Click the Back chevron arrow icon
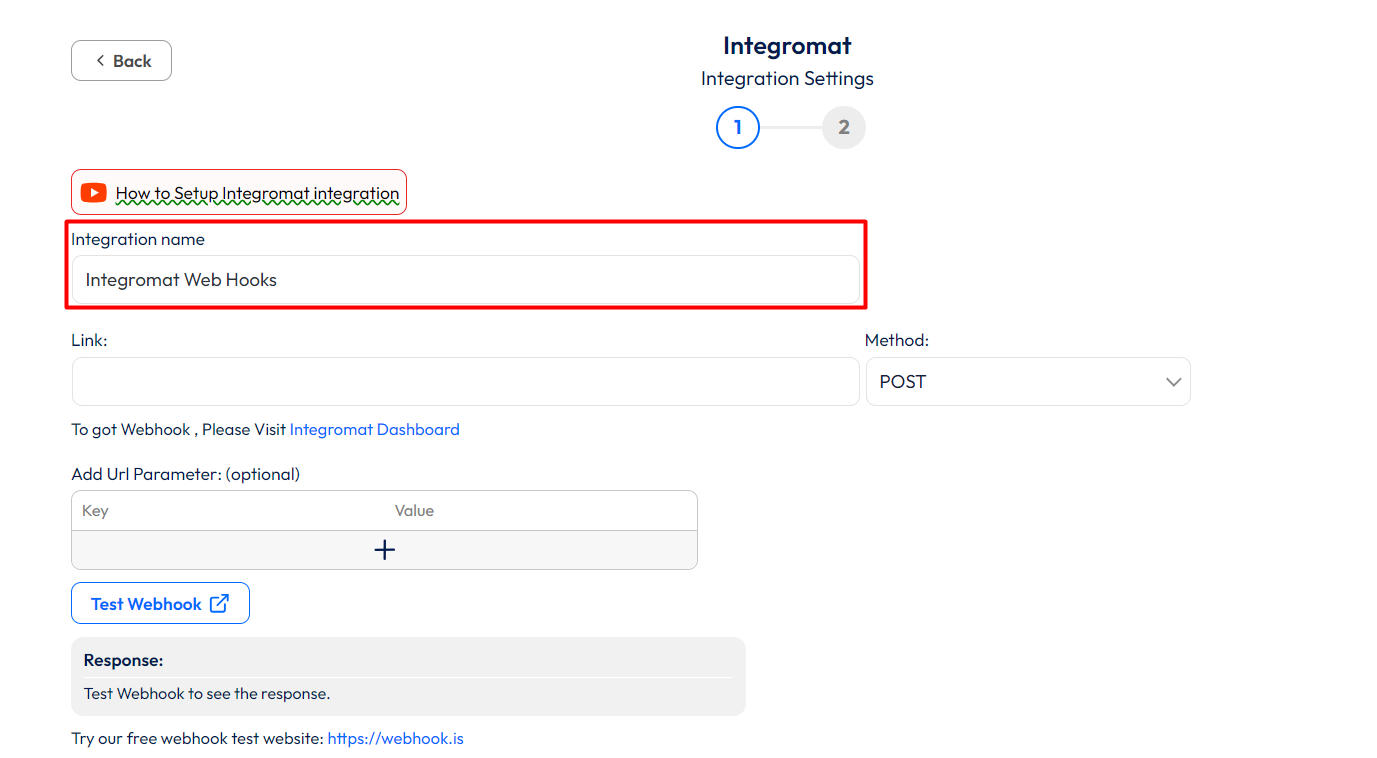Viewport: 1377px width, 758px height. point(100,61)
